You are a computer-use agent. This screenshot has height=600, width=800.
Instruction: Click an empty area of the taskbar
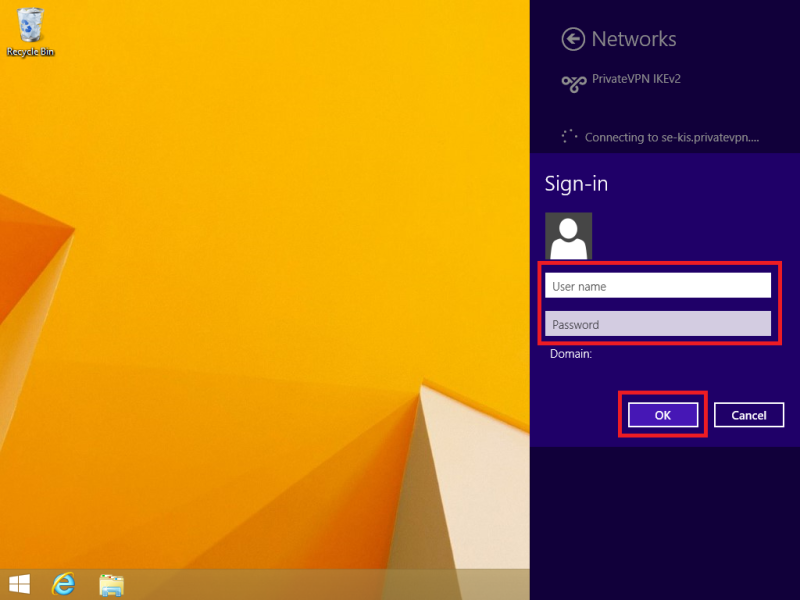[320, 584]
